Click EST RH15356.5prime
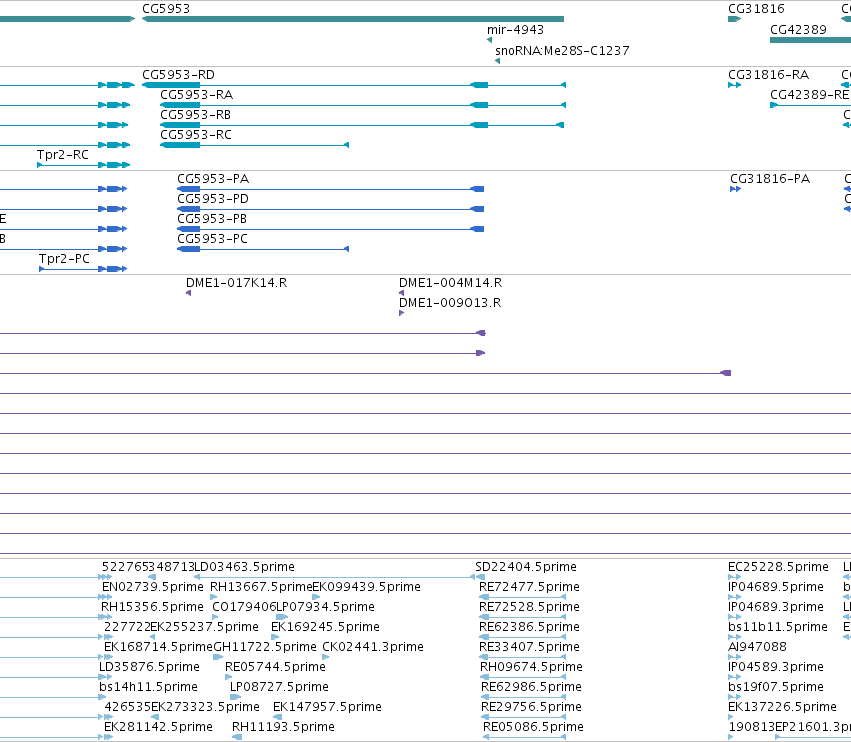This screenshot has height=742, width=851. pyautogui.click(x=152, y=607)
